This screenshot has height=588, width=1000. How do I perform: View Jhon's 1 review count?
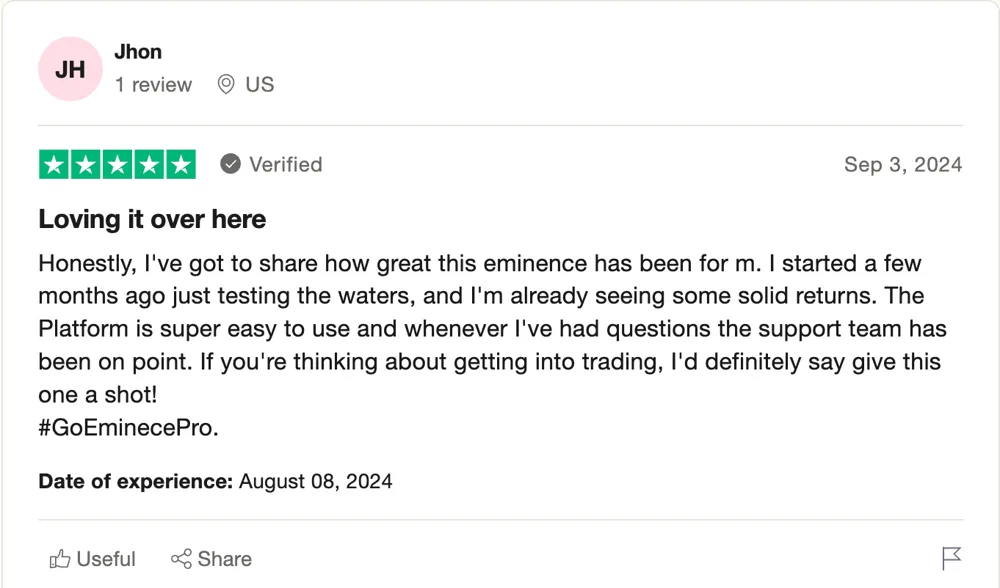[153, 84]
